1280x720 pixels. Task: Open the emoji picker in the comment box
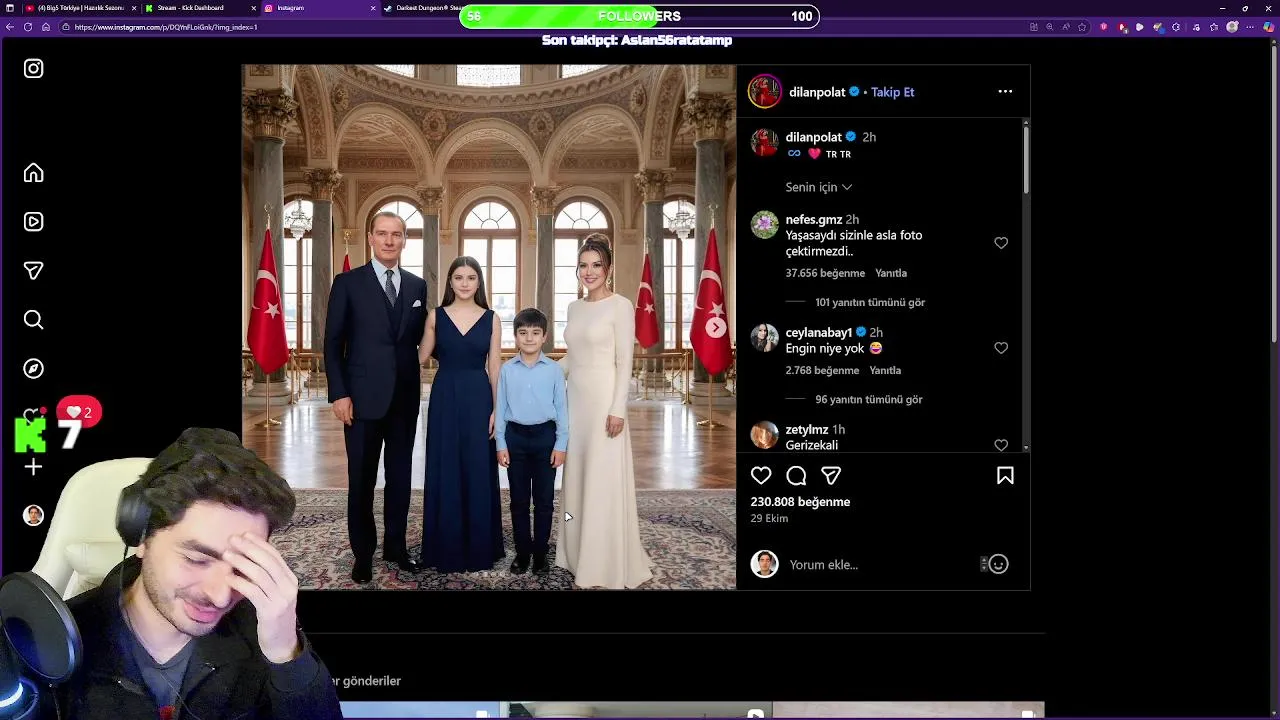pos(998,564)
